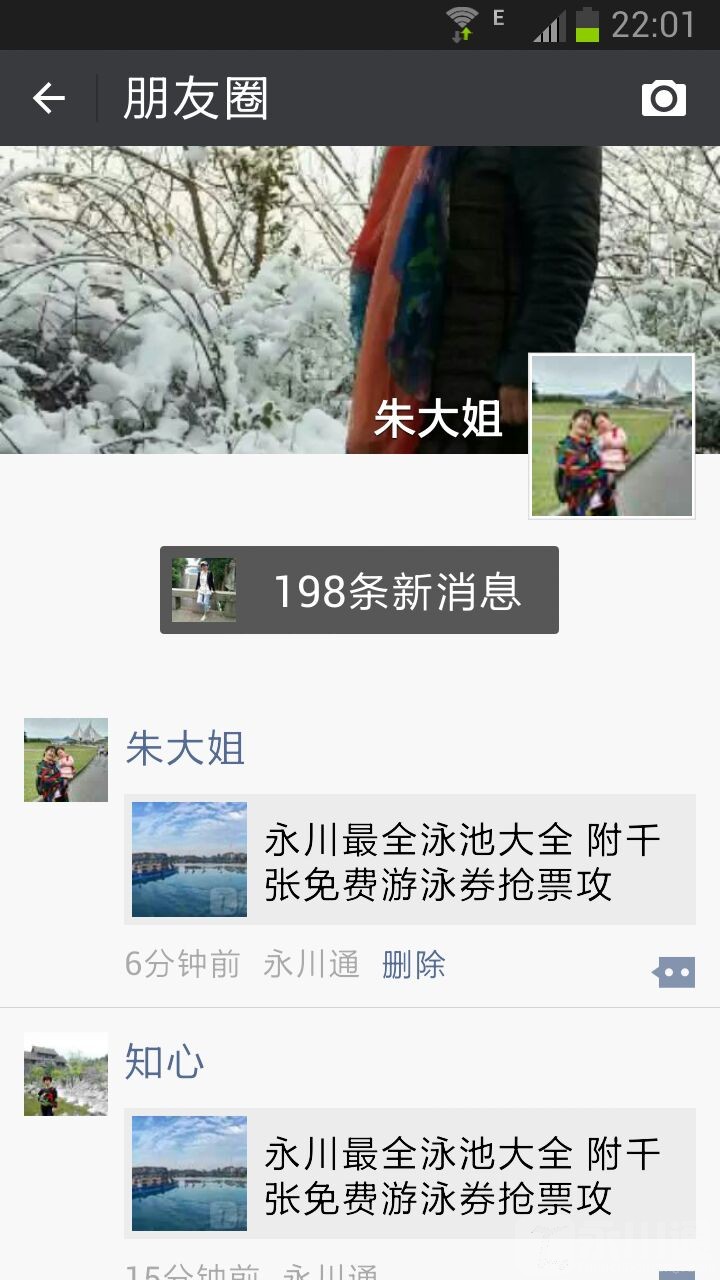The width and height of the screenshot is (720, 1280).
Task: Tap 朱大姐 avatar beside first post
Action: (66, 760)
